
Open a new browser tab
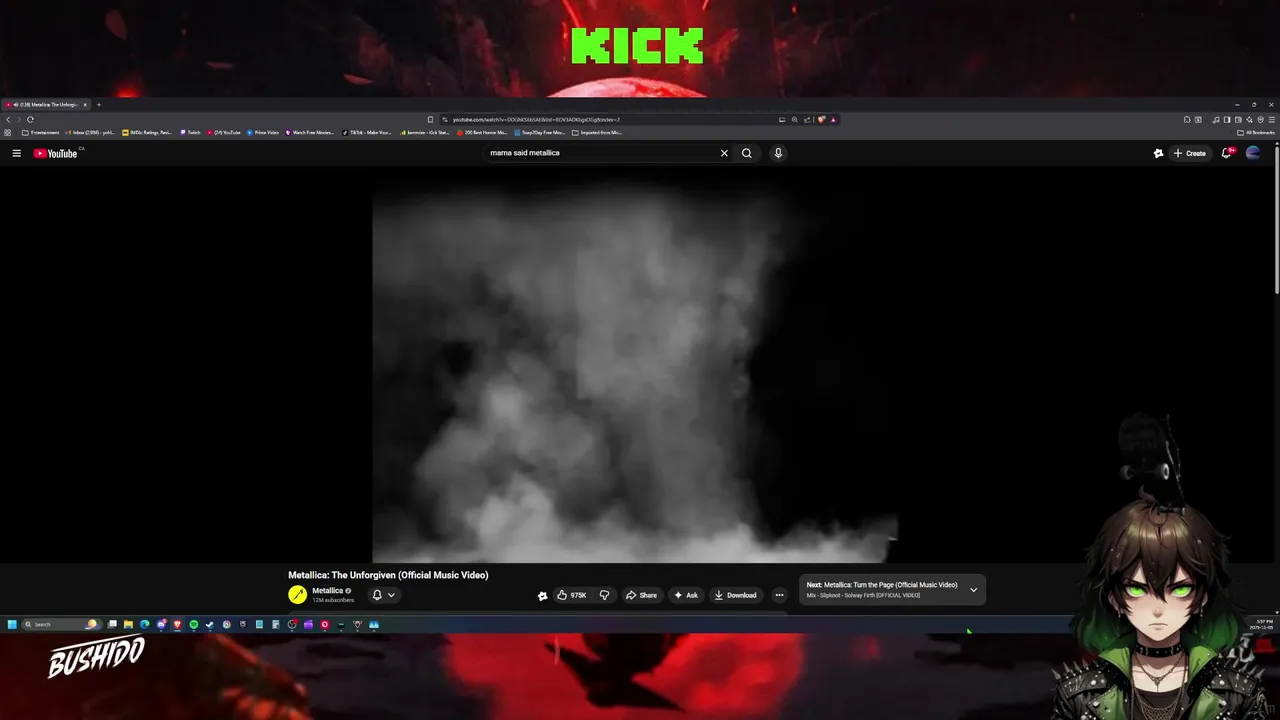(x=98, y=105)
